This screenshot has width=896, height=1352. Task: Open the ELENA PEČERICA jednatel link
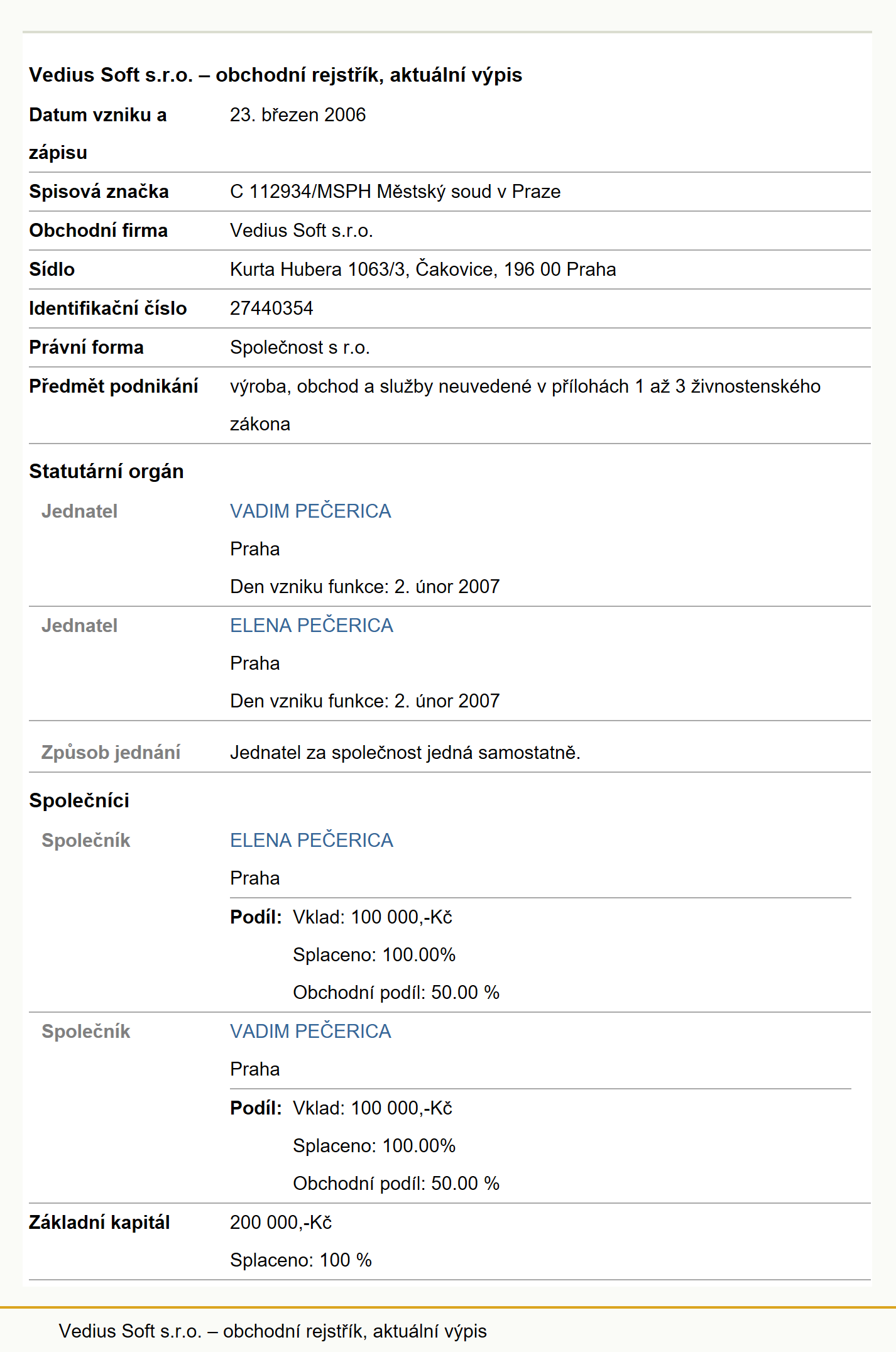click(x=312, y=625)
